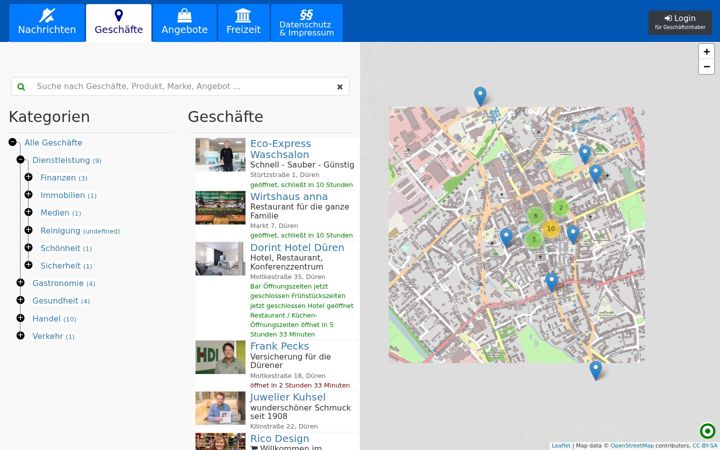Expand the Reinigung subcategory
The image size is (720, 450).
coord(28,230)
